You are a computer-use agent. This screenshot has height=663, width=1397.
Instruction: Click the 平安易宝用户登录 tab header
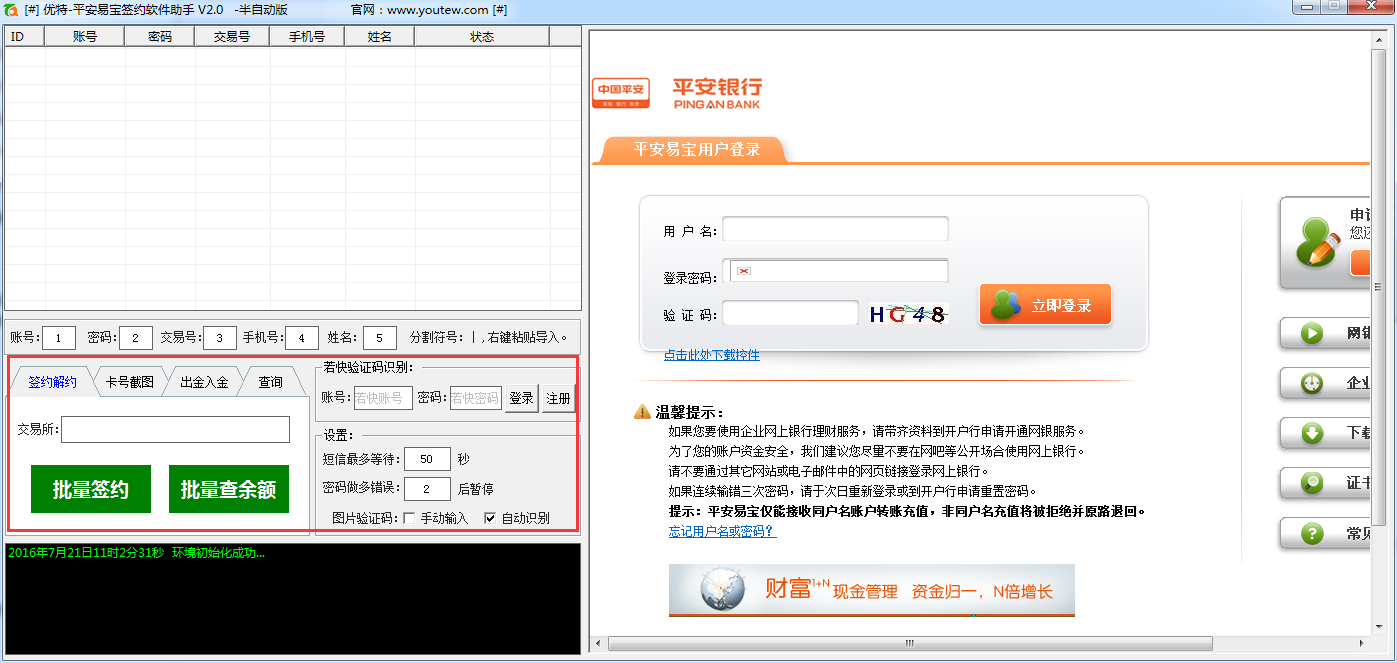click(697, 150)
